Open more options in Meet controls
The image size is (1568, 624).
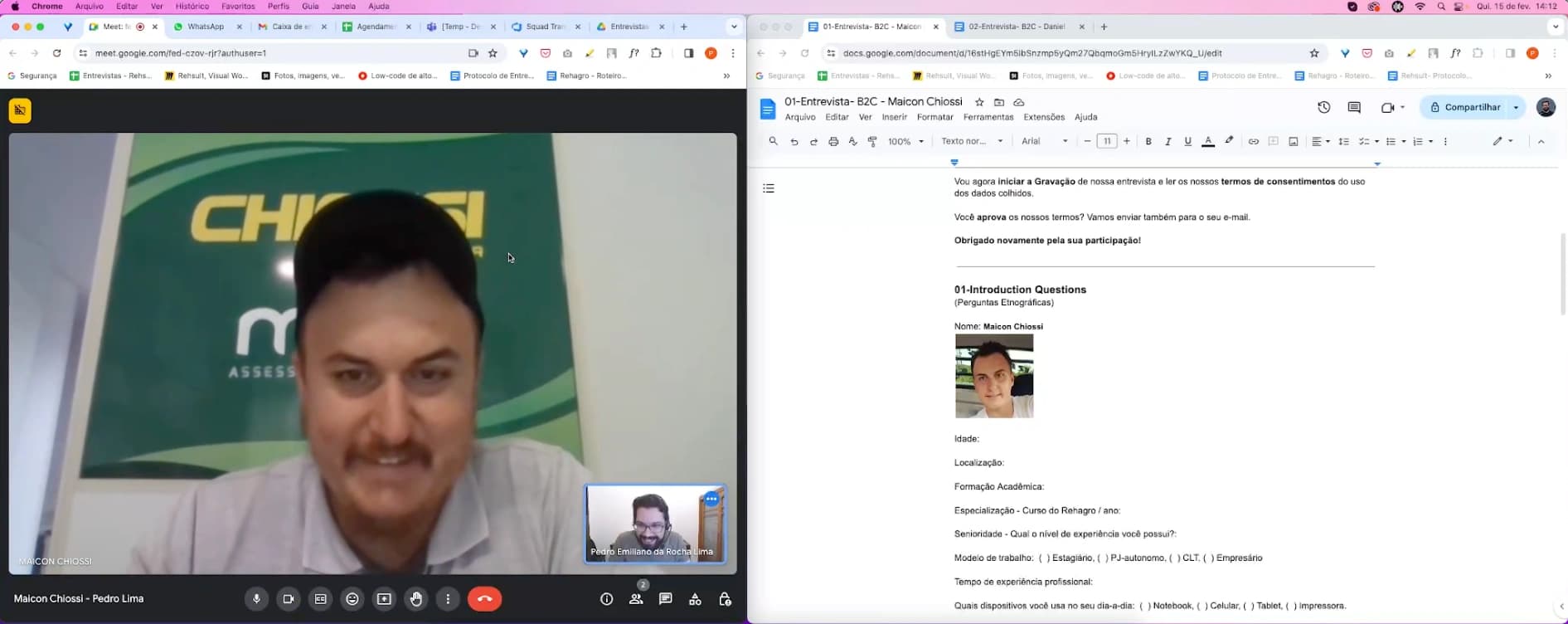[x=448, y=599]
